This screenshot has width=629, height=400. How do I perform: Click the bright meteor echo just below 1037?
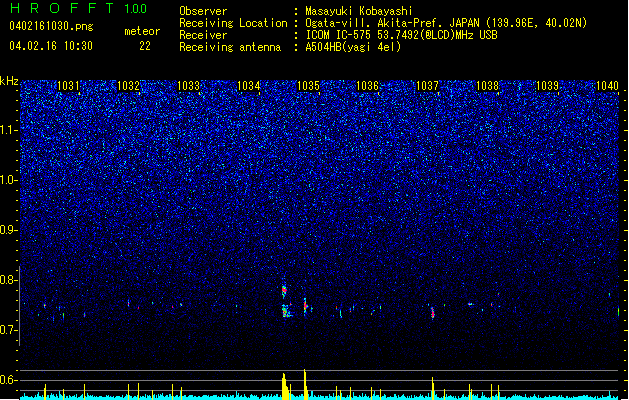click(432, 313)
